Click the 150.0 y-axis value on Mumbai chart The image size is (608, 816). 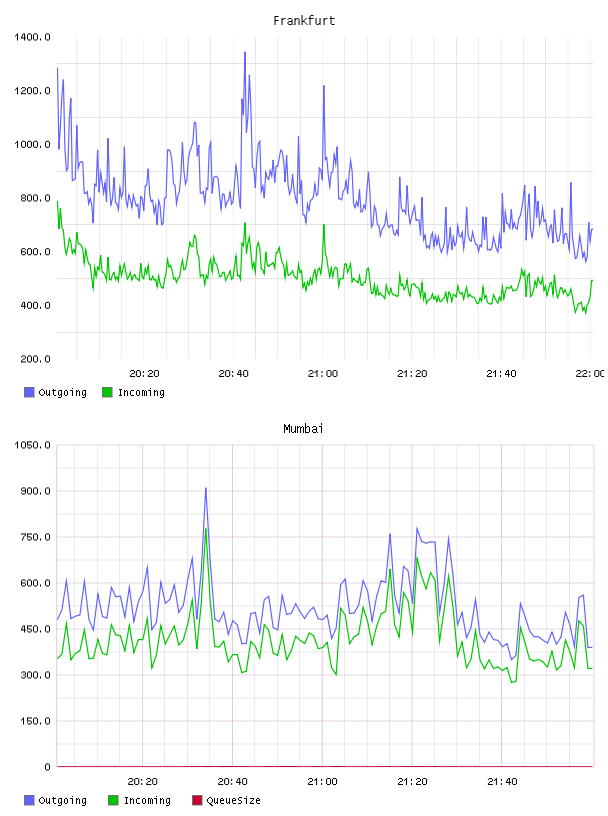point(35,721)
